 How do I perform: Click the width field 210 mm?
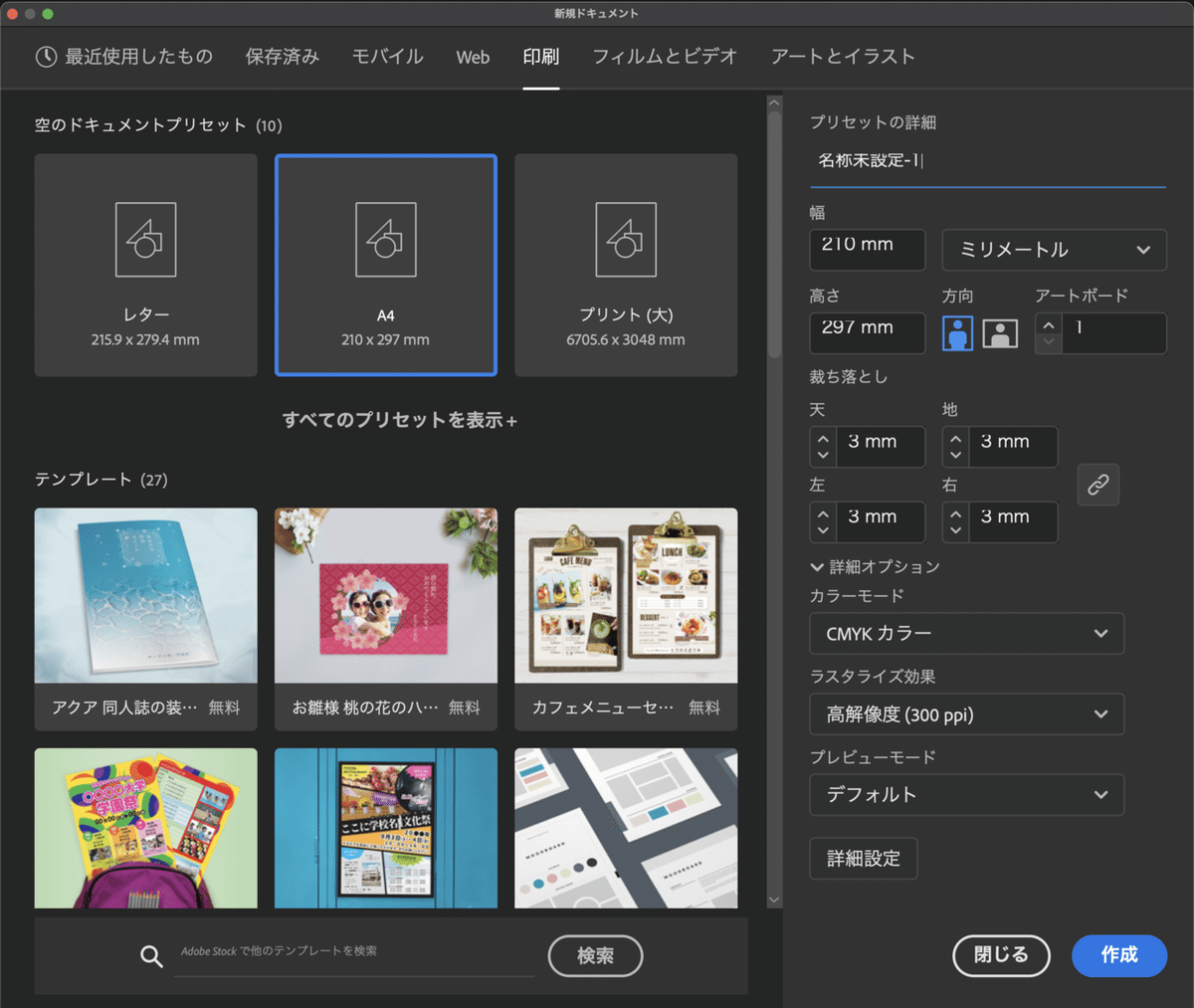click(868, 250)
